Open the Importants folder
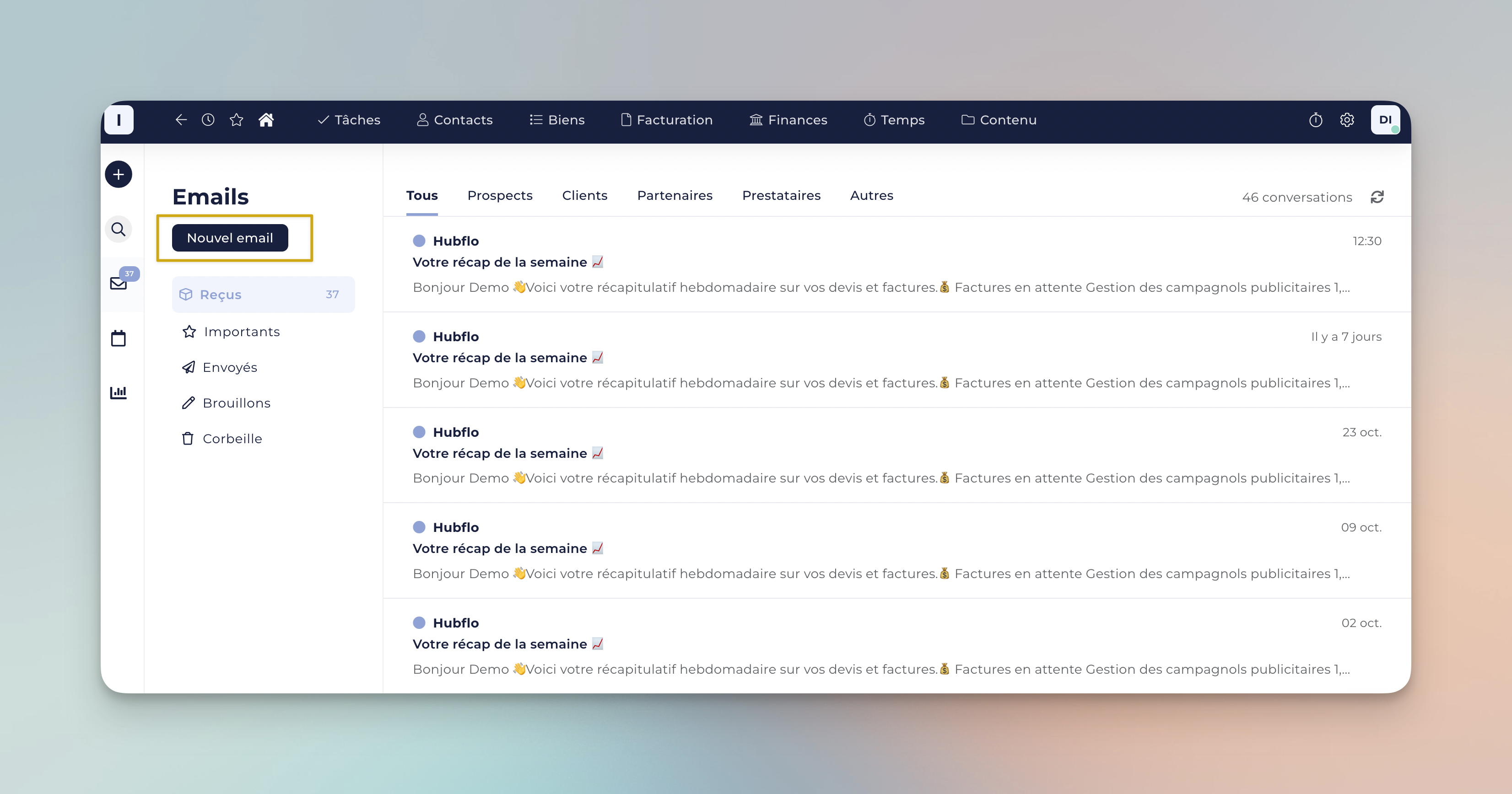Viewport: 1512px width, 794px height. 231,332
